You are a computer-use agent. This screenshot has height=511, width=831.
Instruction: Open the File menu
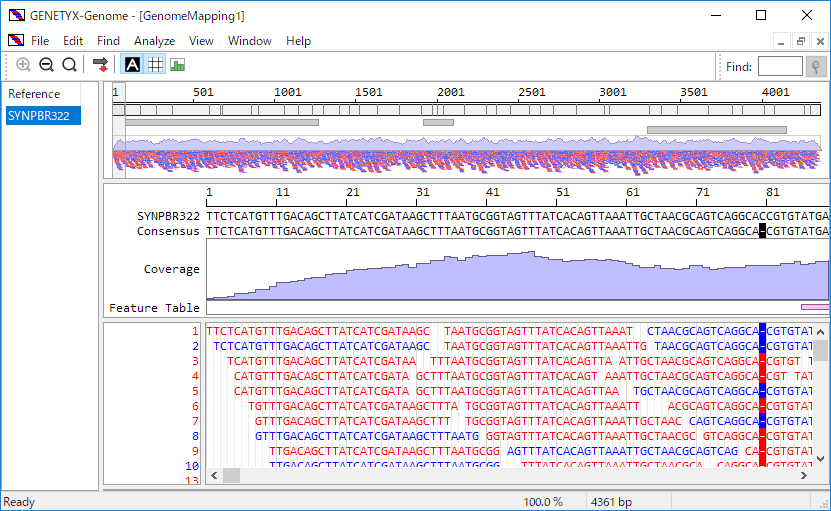pyautogui.click(x=40, y=41)
